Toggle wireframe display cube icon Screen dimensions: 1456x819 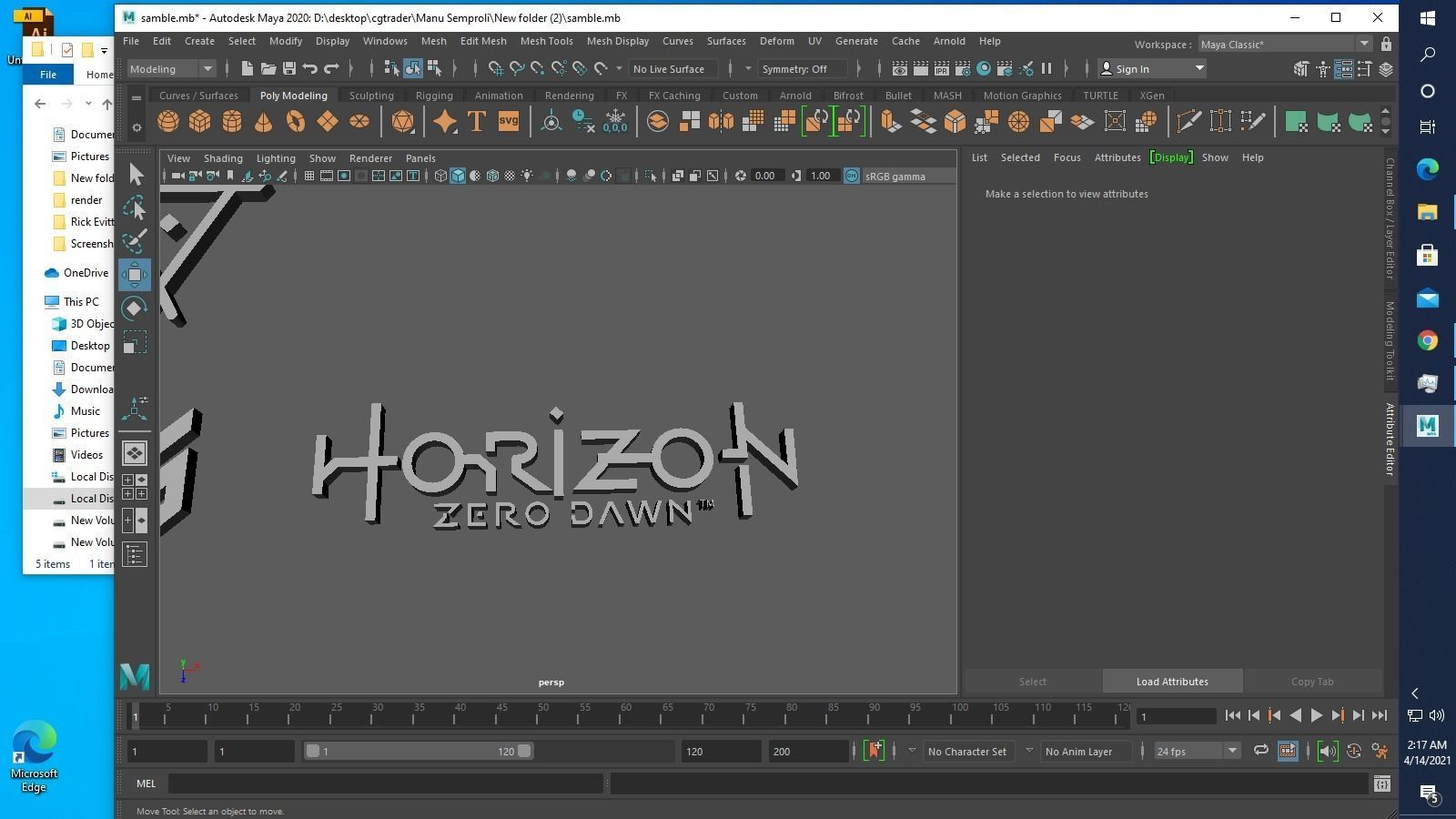click(x=440, y=176)
